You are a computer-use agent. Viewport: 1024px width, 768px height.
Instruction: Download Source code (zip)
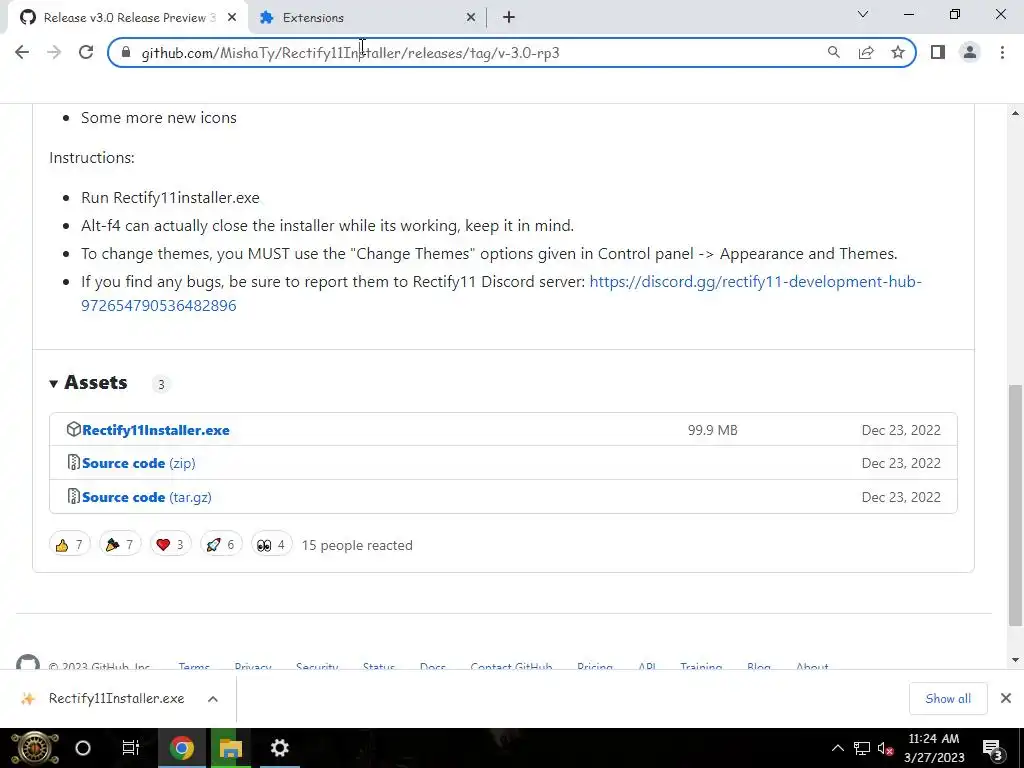138,463
